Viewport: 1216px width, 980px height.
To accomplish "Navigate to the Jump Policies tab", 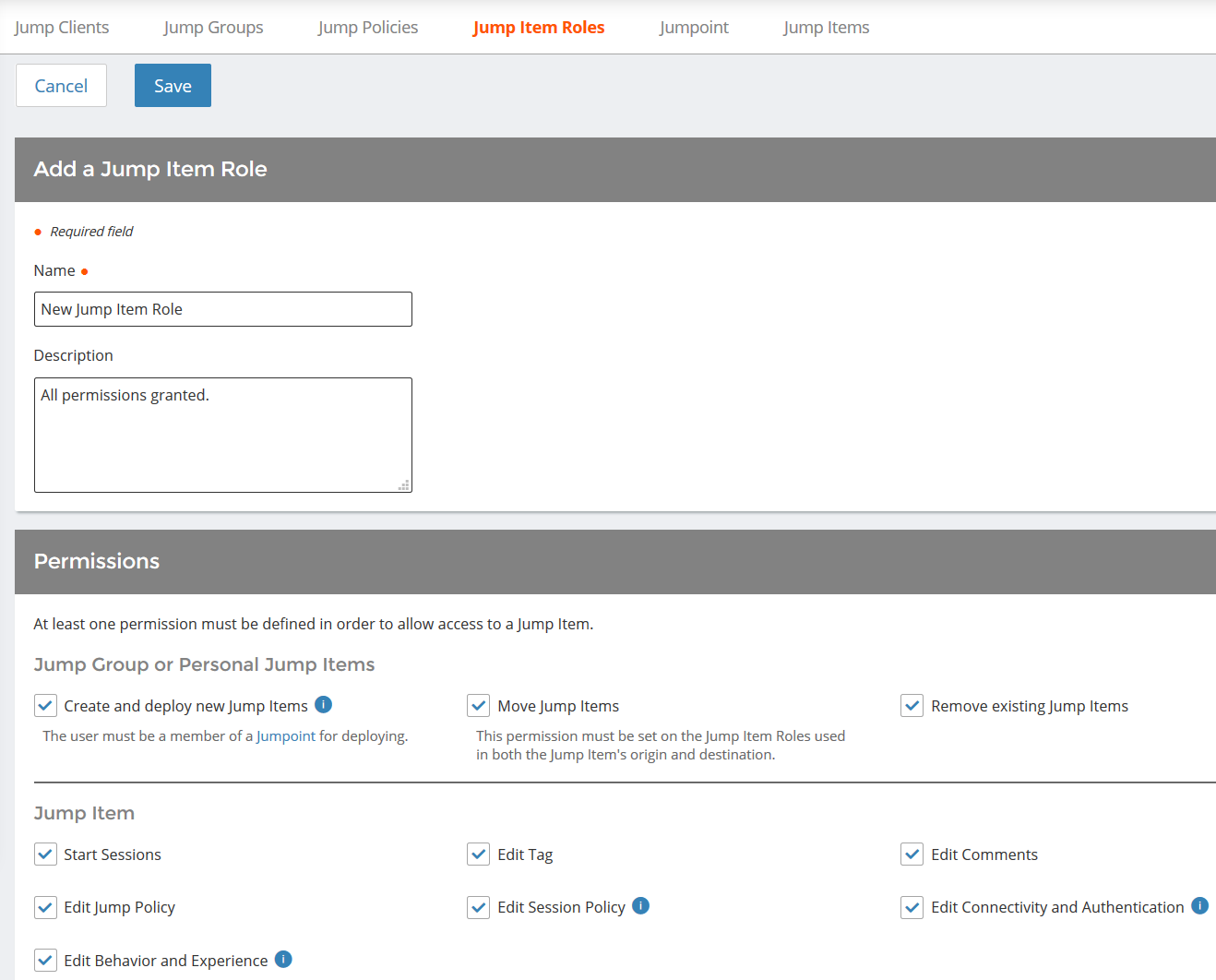I will [x=367, y=27].
